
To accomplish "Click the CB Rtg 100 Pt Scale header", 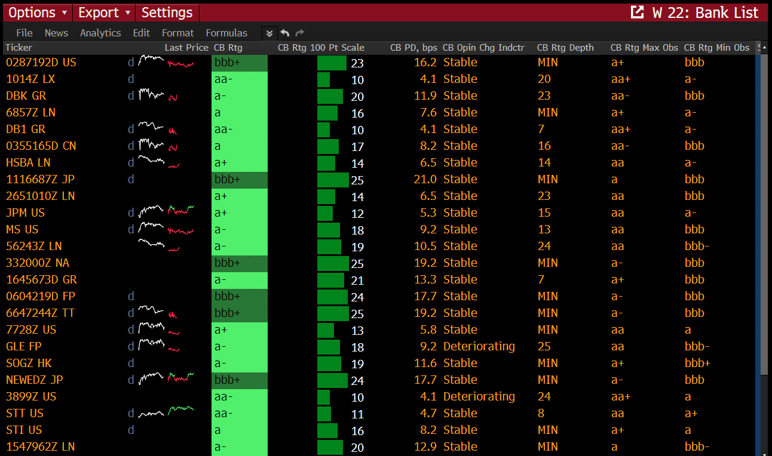I will tap(321, 48).
